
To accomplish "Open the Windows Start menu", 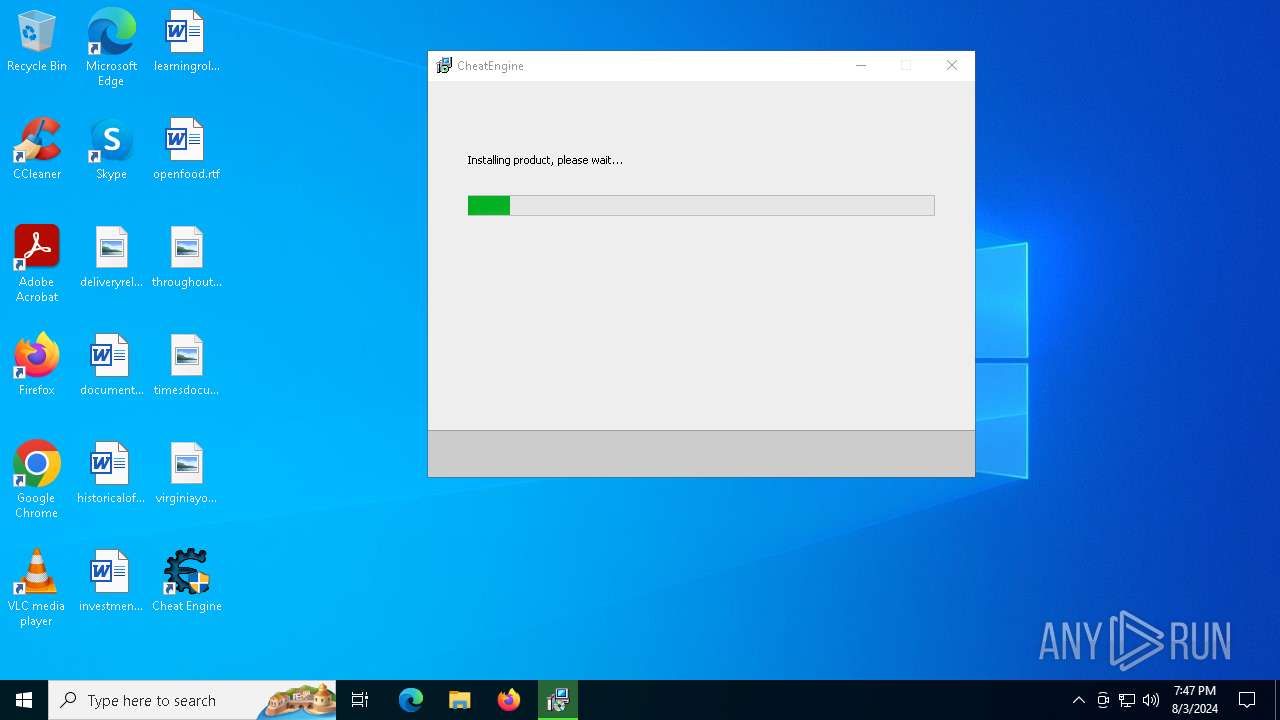I will (x=24, y=700).
